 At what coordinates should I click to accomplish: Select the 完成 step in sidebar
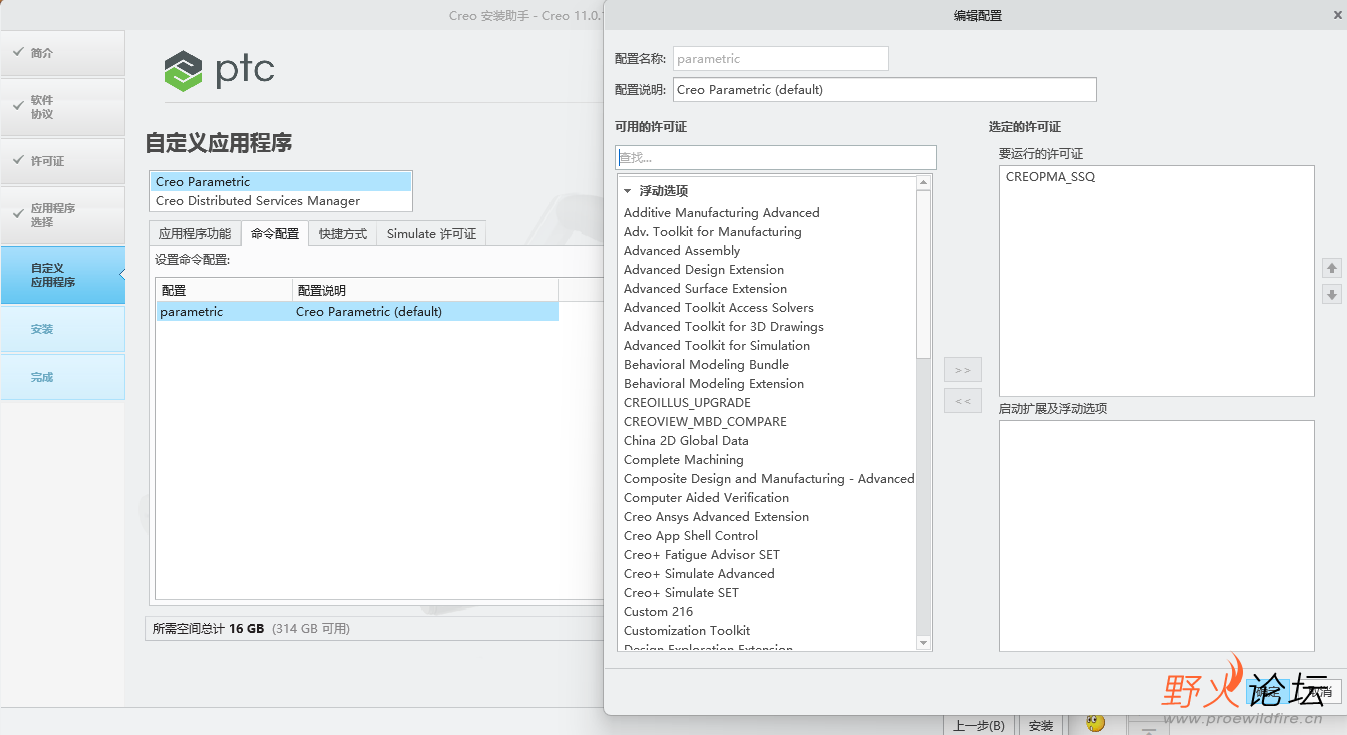tap(62, 377)
